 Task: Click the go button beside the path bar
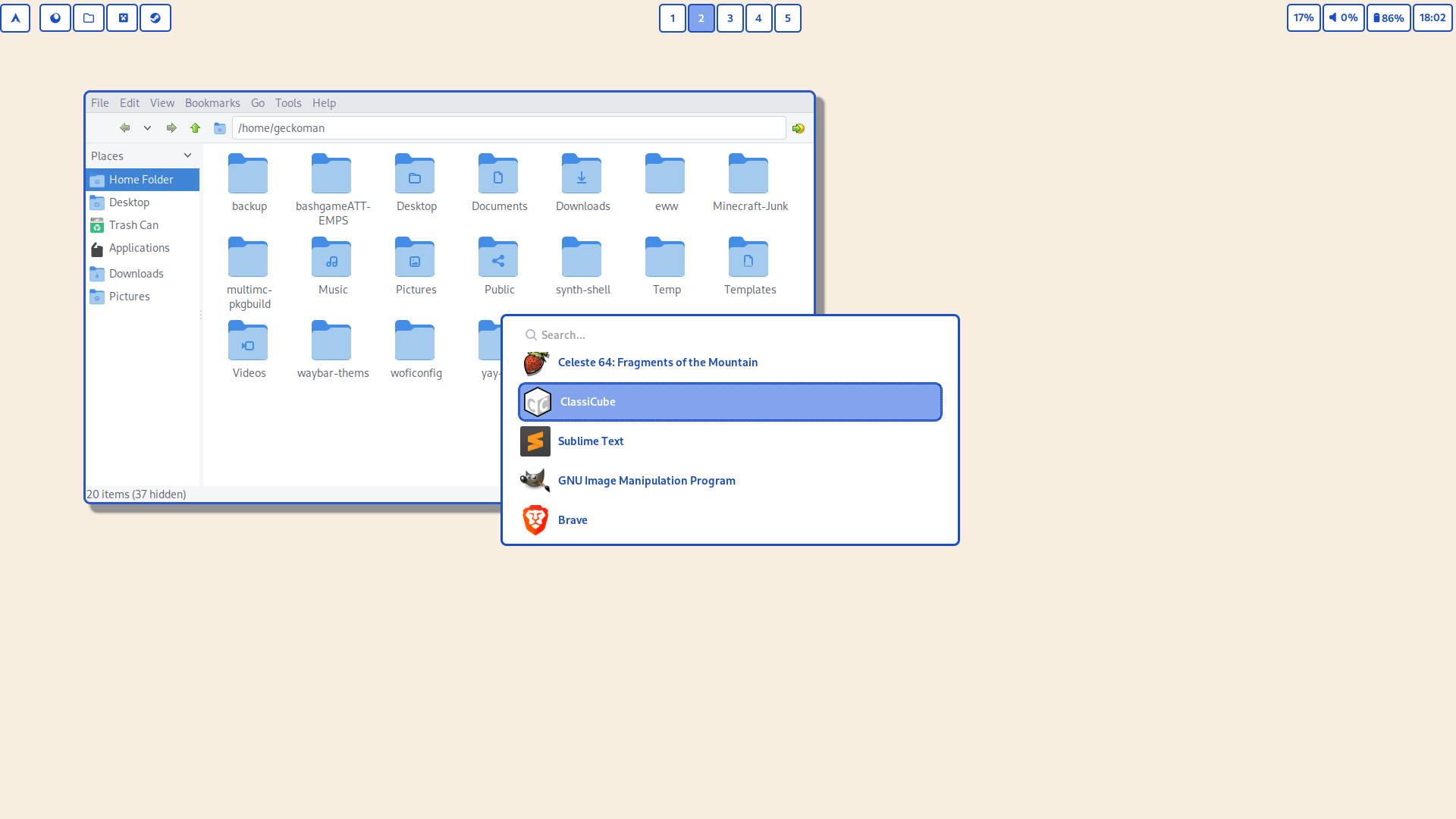pyautogui.click(x=799, y=128)
